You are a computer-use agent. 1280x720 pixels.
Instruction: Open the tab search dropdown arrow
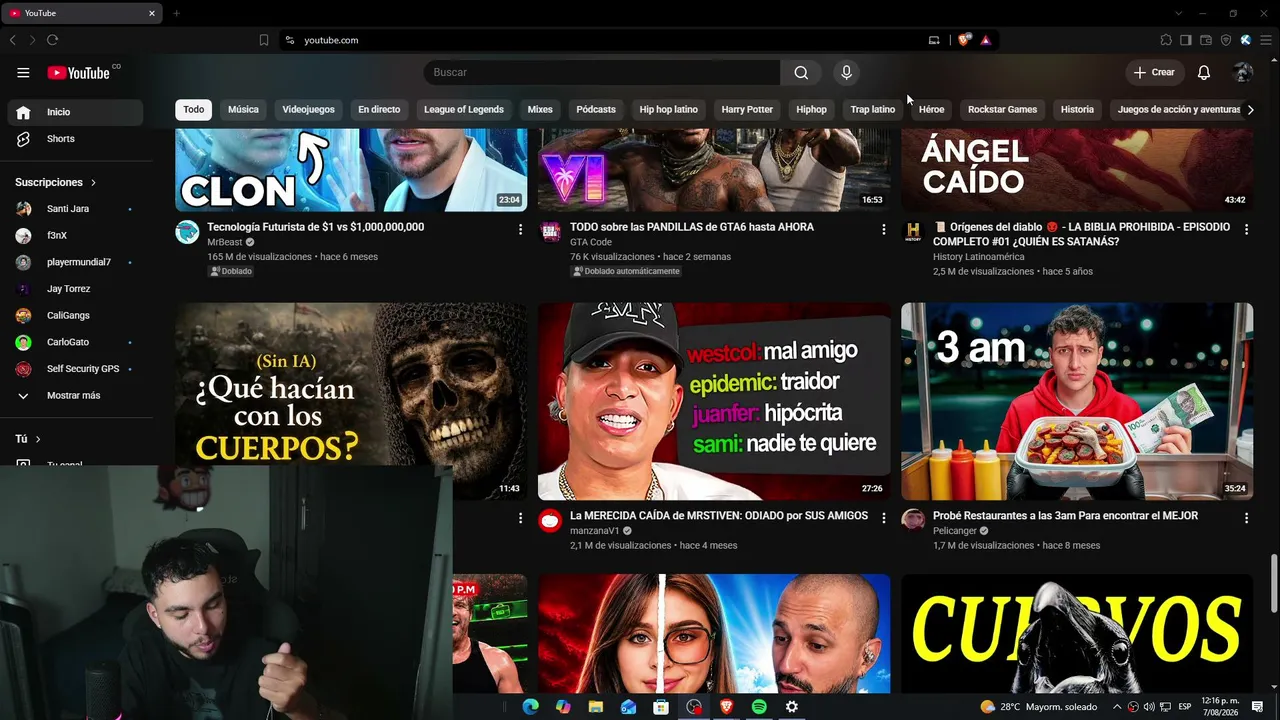(1178, 13)
